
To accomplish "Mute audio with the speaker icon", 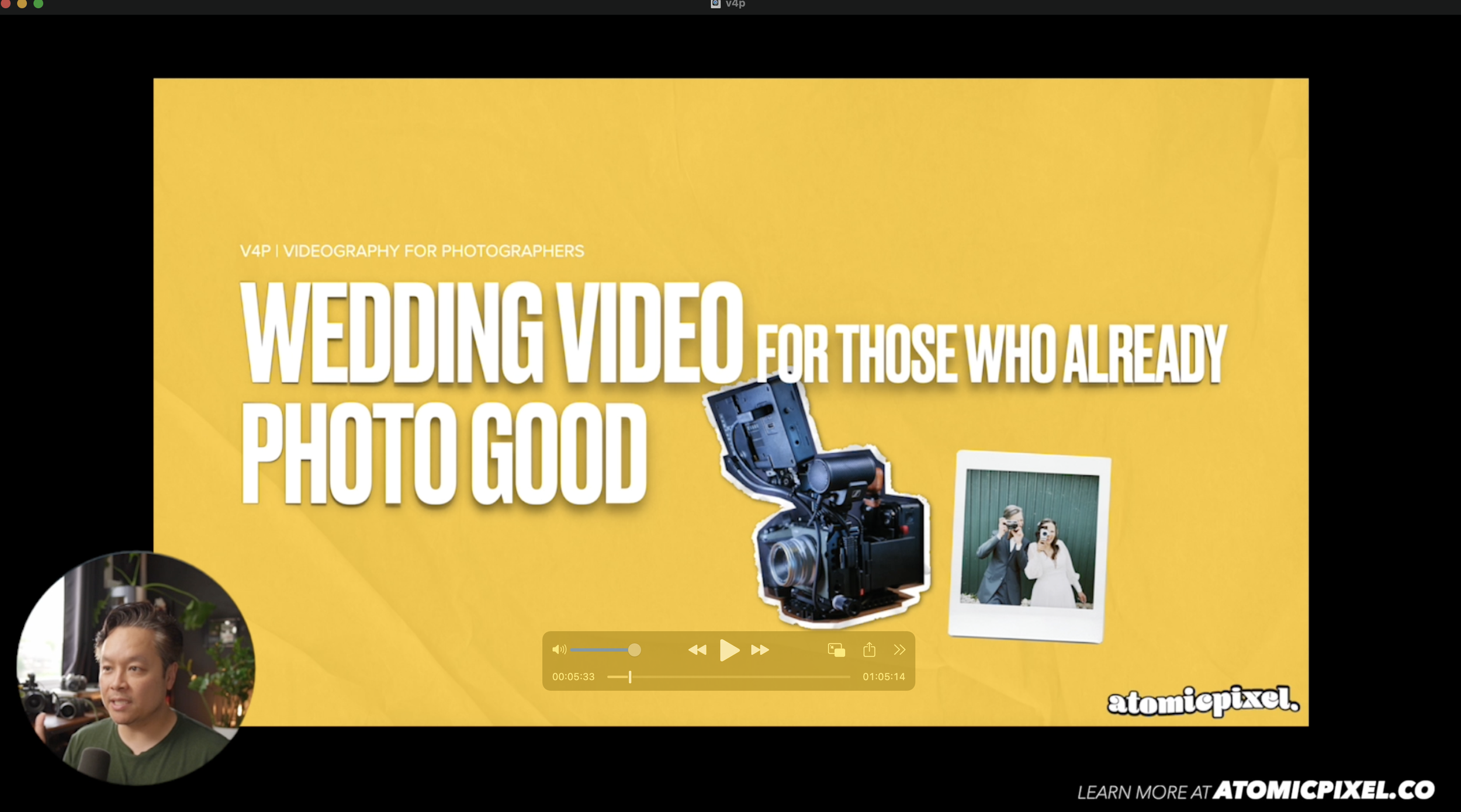I will tap(559, 649).
